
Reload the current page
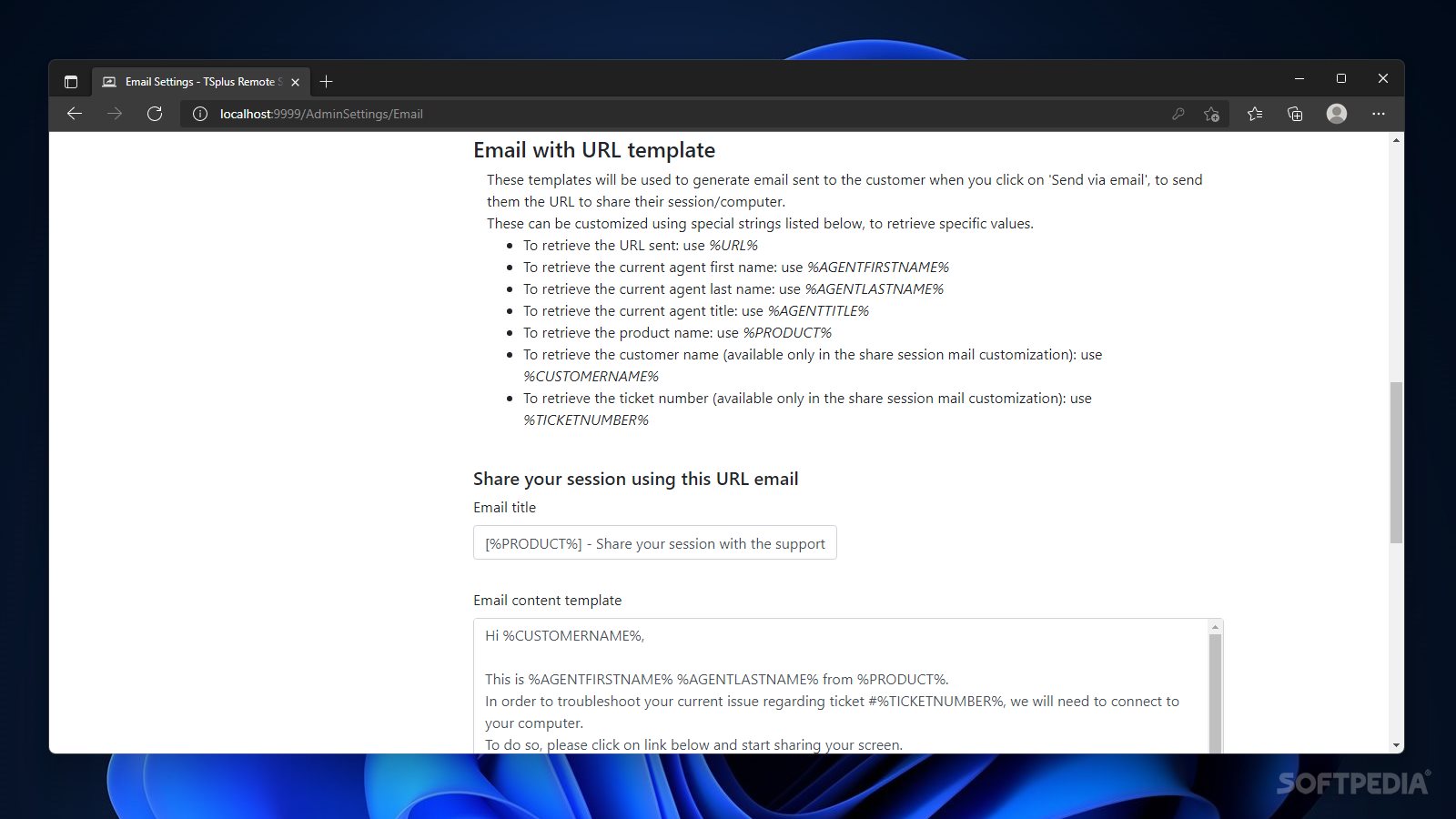[155, 114]
